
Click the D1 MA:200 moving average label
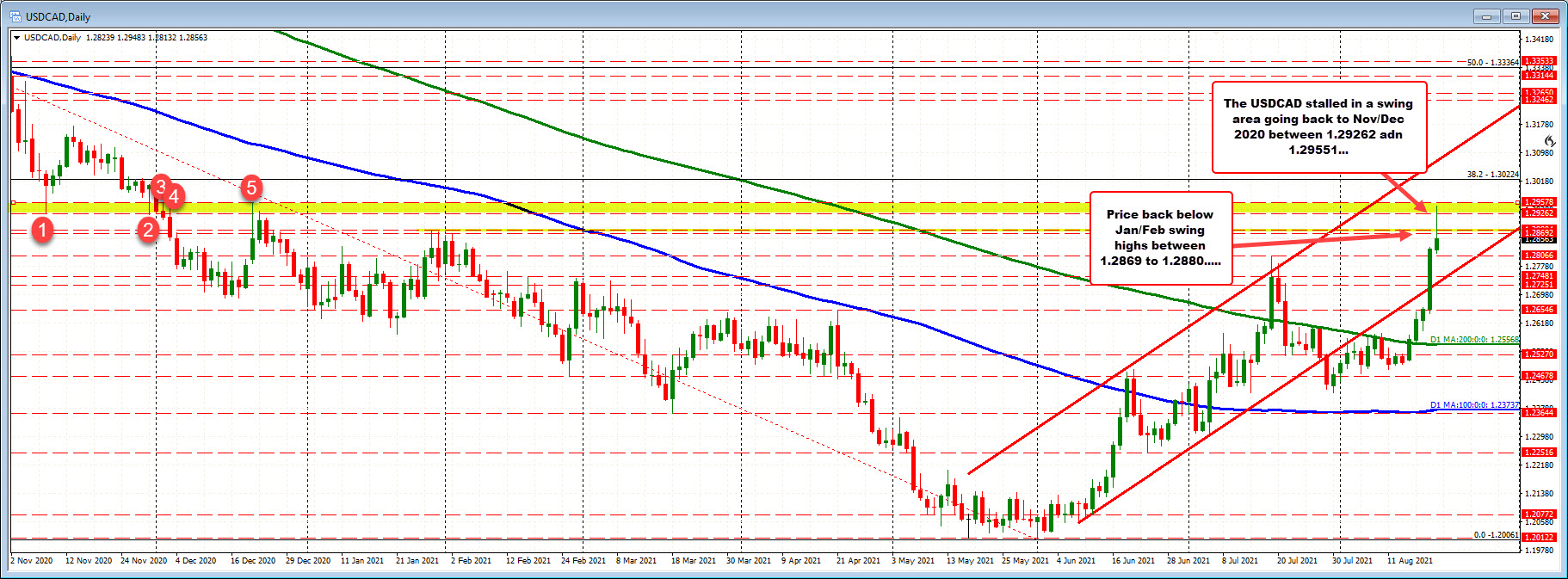click(1474, 340)
